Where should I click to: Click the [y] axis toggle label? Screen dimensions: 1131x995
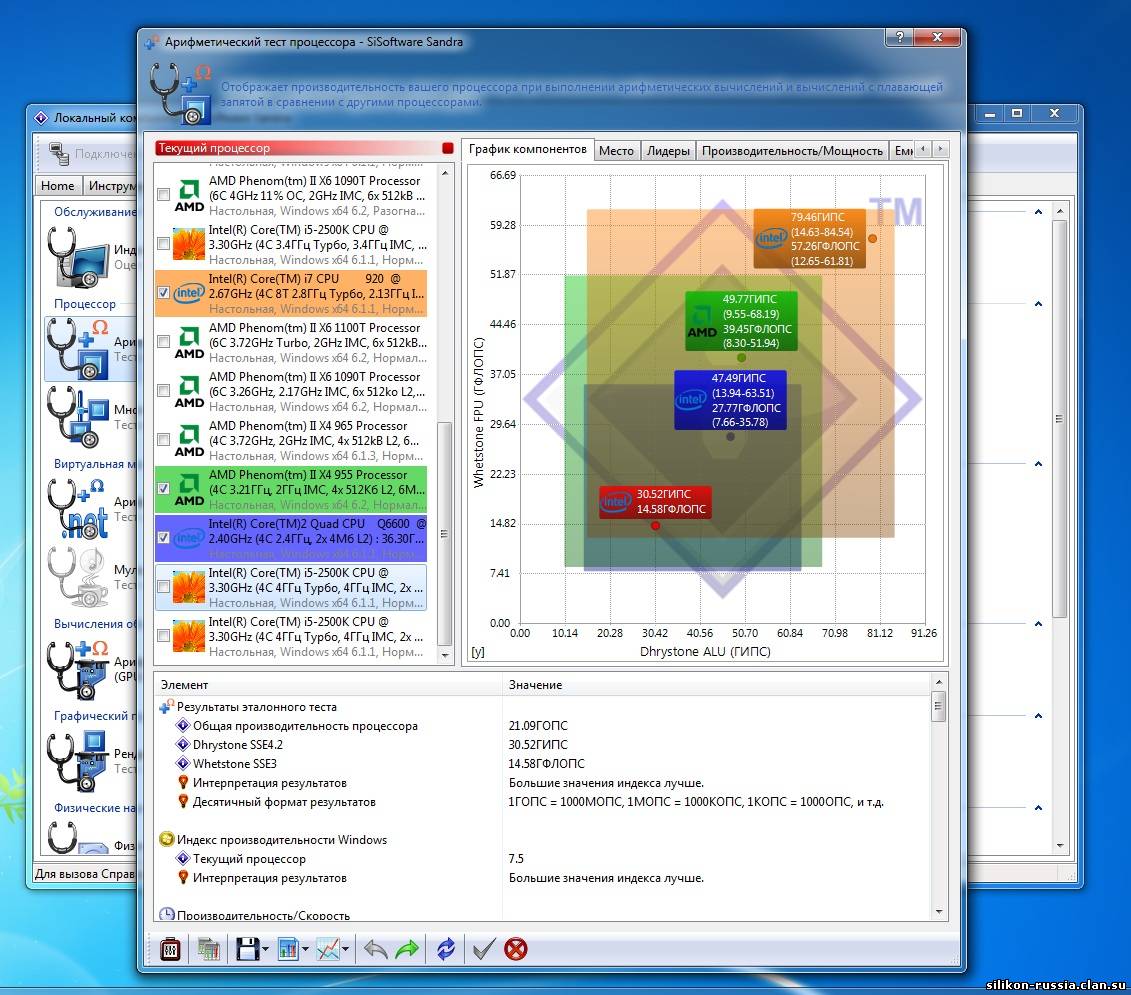tap(478, 652)
